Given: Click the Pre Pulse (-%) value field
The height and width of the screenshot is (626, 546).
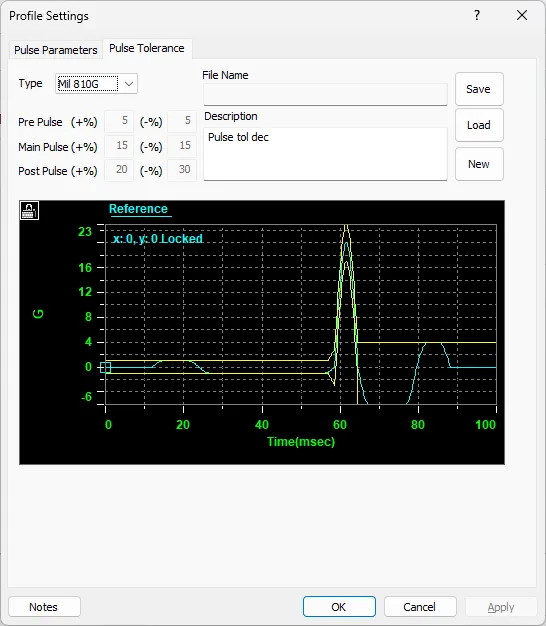Looking at the screenshot, I should 182,121.
